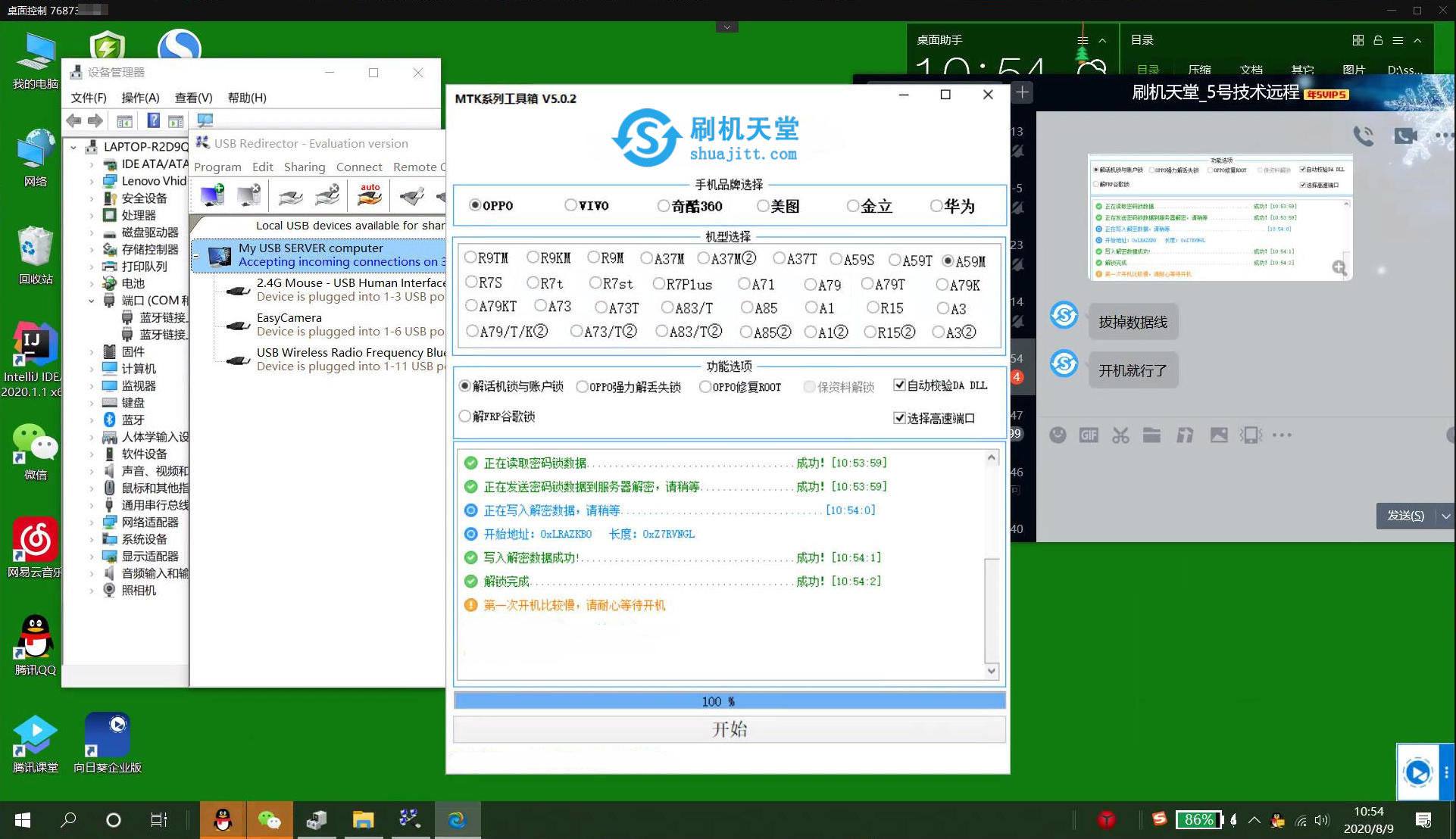
Task: Click the GIF icon in the chat toolbar
Action: pyautogui.click(x=1089, y=435)
